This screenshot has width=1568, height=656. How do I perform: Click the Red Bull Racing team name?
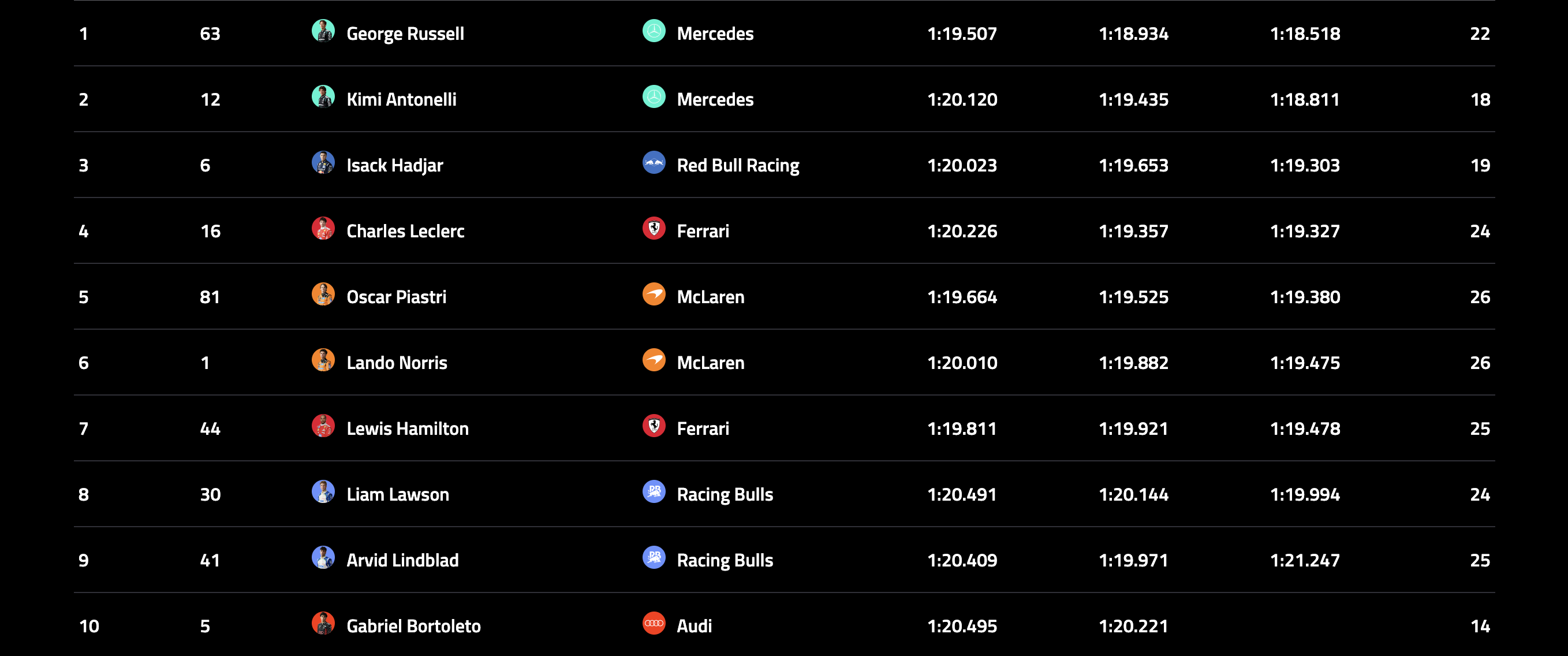[x=738, y=165]
